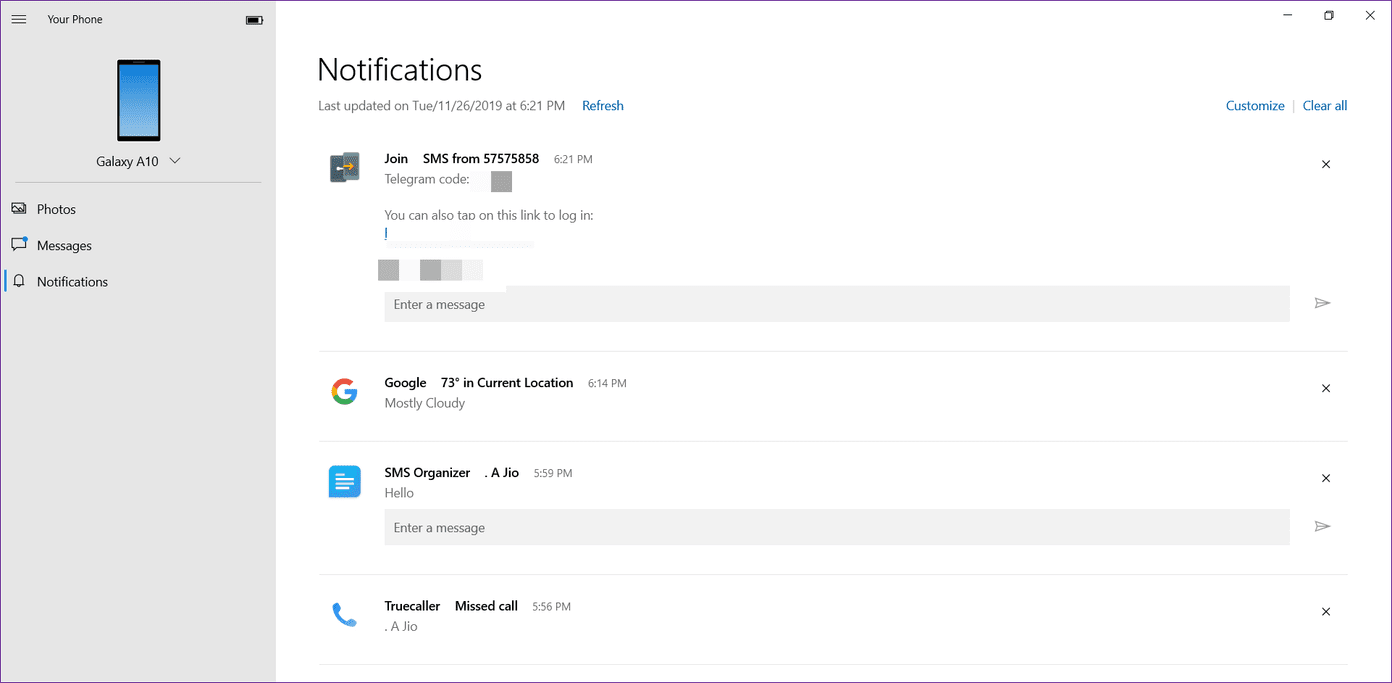1392x683 pixels.
Task: Dismiss the Truecaller missed call notification
Action: pyautogui.click(x=1326, y=611)
